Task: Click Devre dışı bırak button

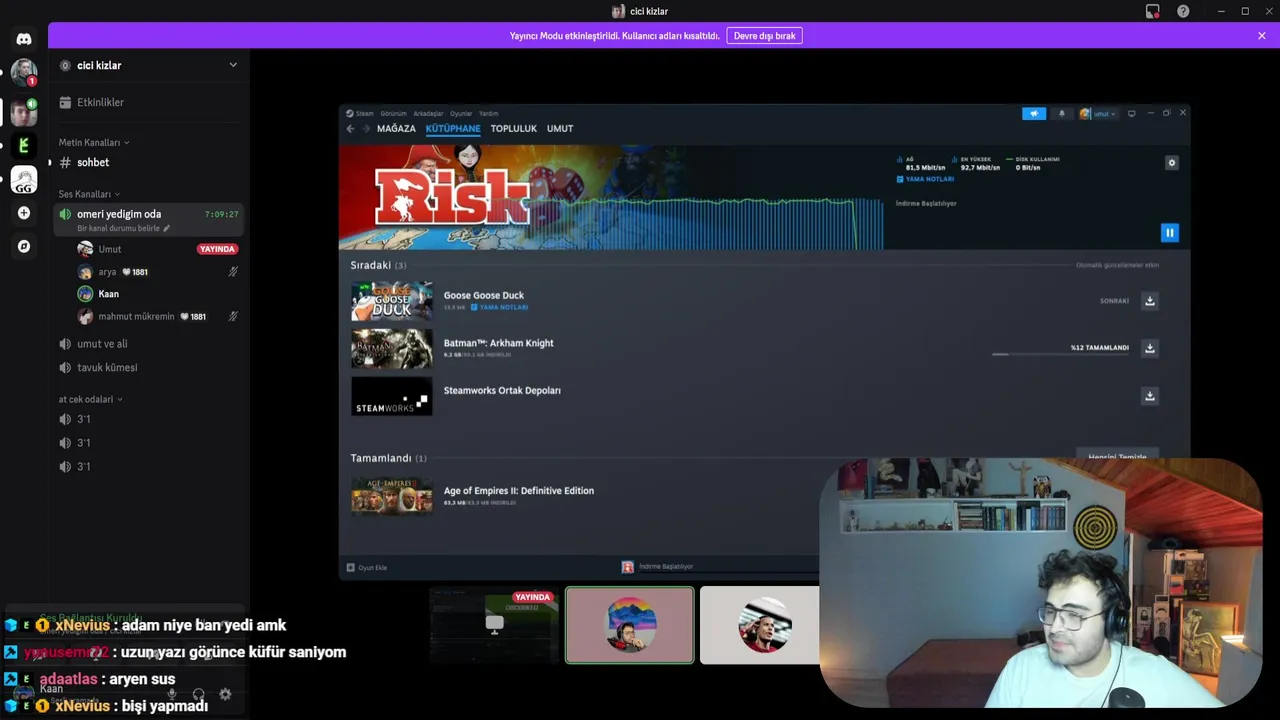Action: (x=764, y=35)
